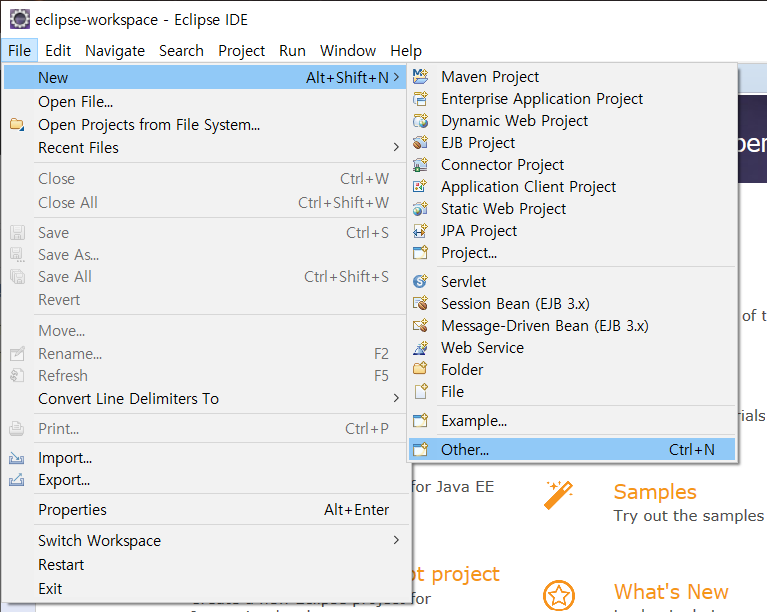Select Static Web Project entry

coord(572,209)
